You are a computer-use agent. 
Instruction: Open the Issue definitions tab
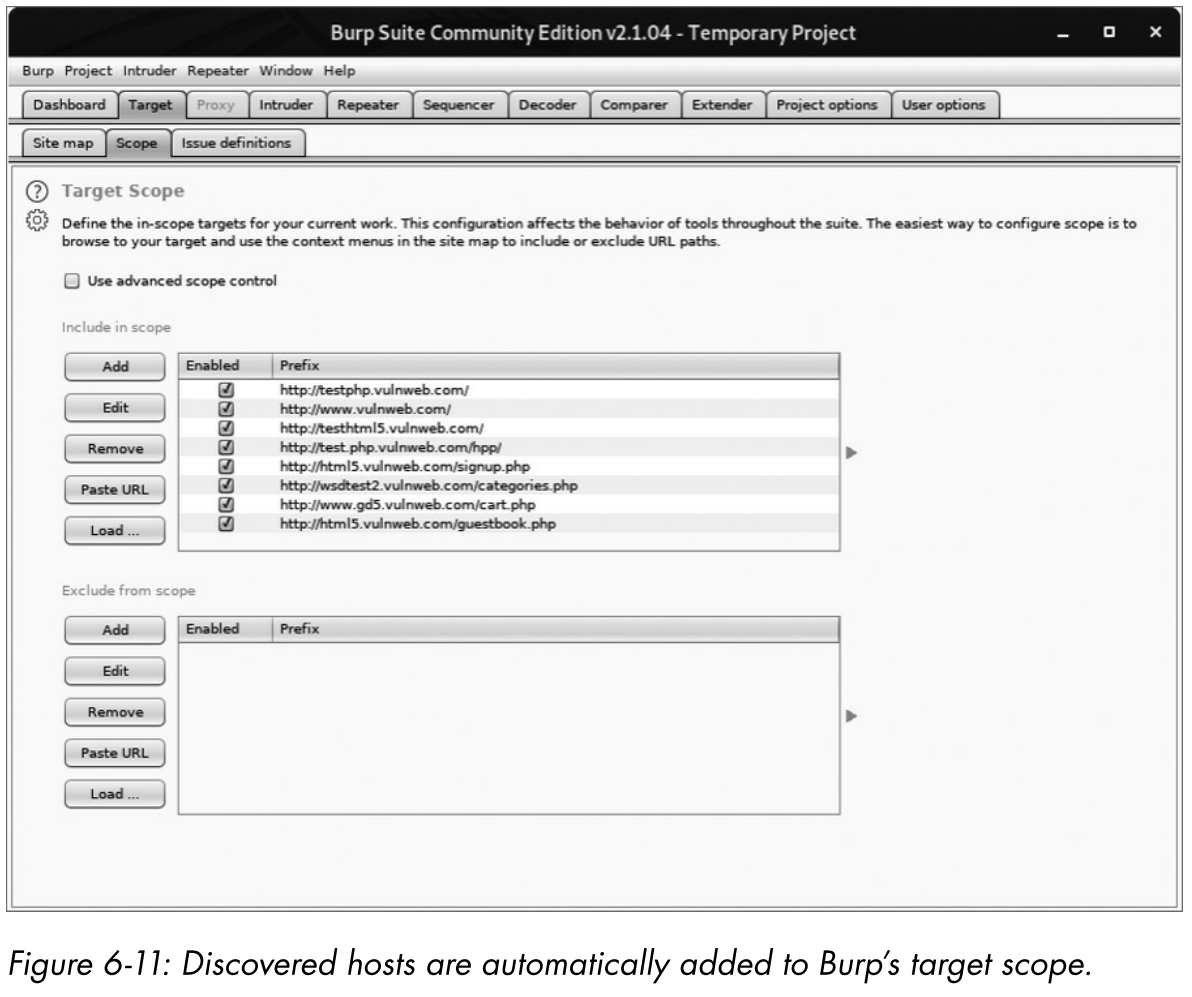236,143
